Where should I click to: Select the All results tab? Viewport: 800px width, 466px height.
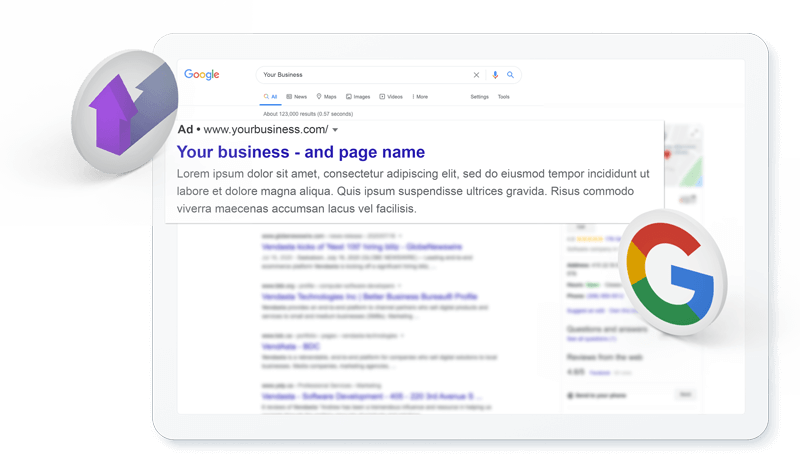click(270, 96)
